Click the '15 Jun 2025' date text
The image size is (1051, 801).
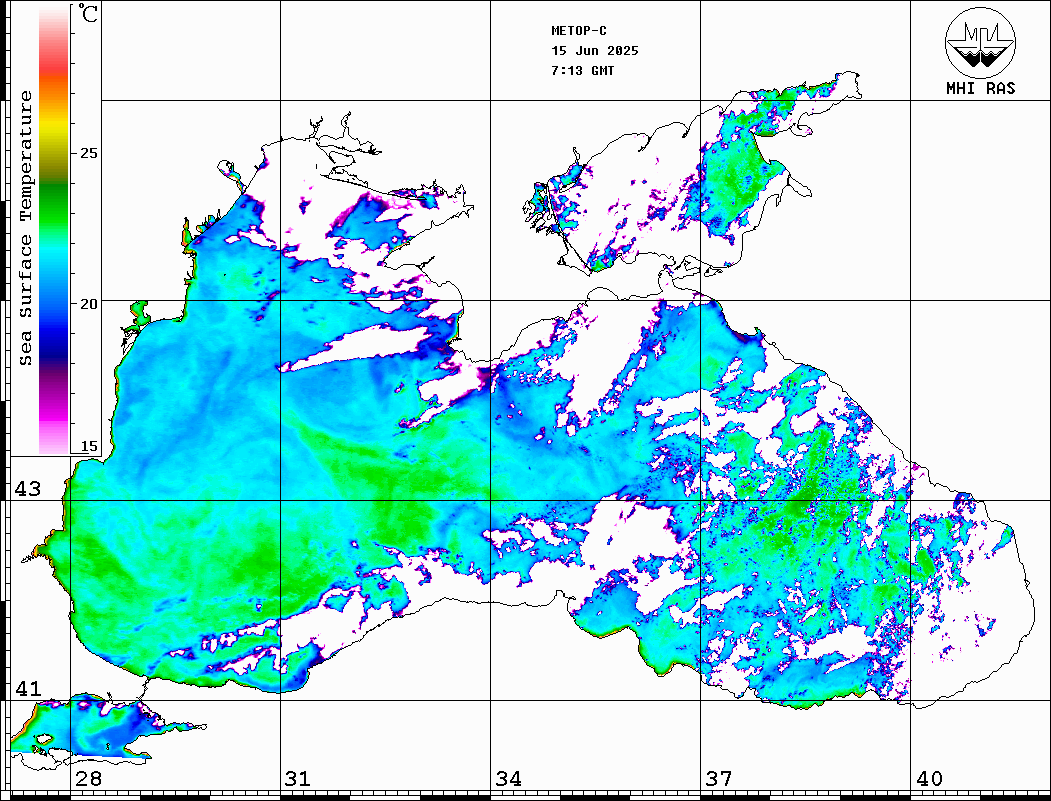pyautogui.click(x=595, y=51)
